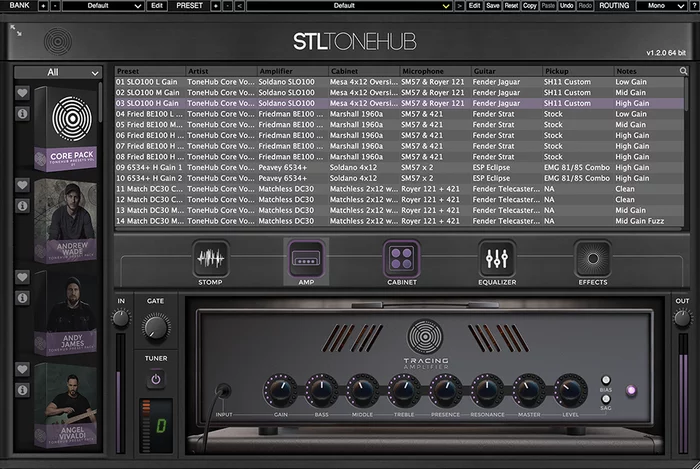Go to previous preset arrow
Viewport: 700px width, 469px height.
point(239,6)
